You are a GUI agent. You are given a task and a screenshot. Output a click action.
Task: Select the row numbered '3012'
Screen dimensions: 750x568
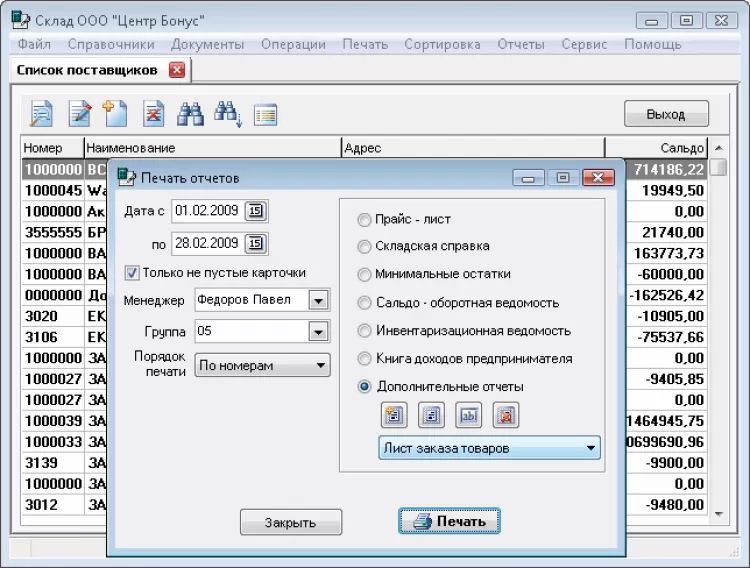coord(54,505)
